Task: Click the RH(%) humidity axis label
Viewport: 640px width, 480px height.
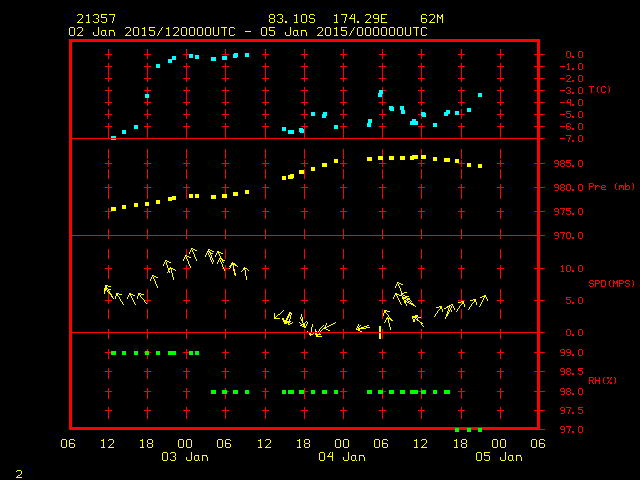Action: [603, 380]
